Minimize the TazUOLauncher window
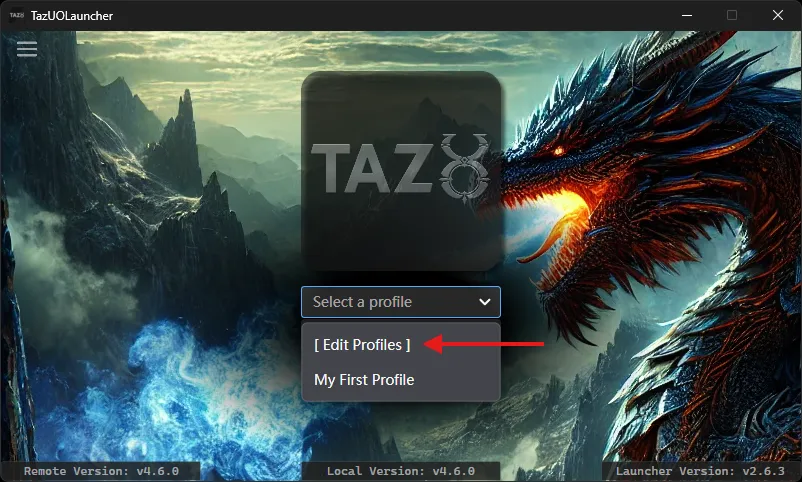The image size is (802, 482). (687, 15)
